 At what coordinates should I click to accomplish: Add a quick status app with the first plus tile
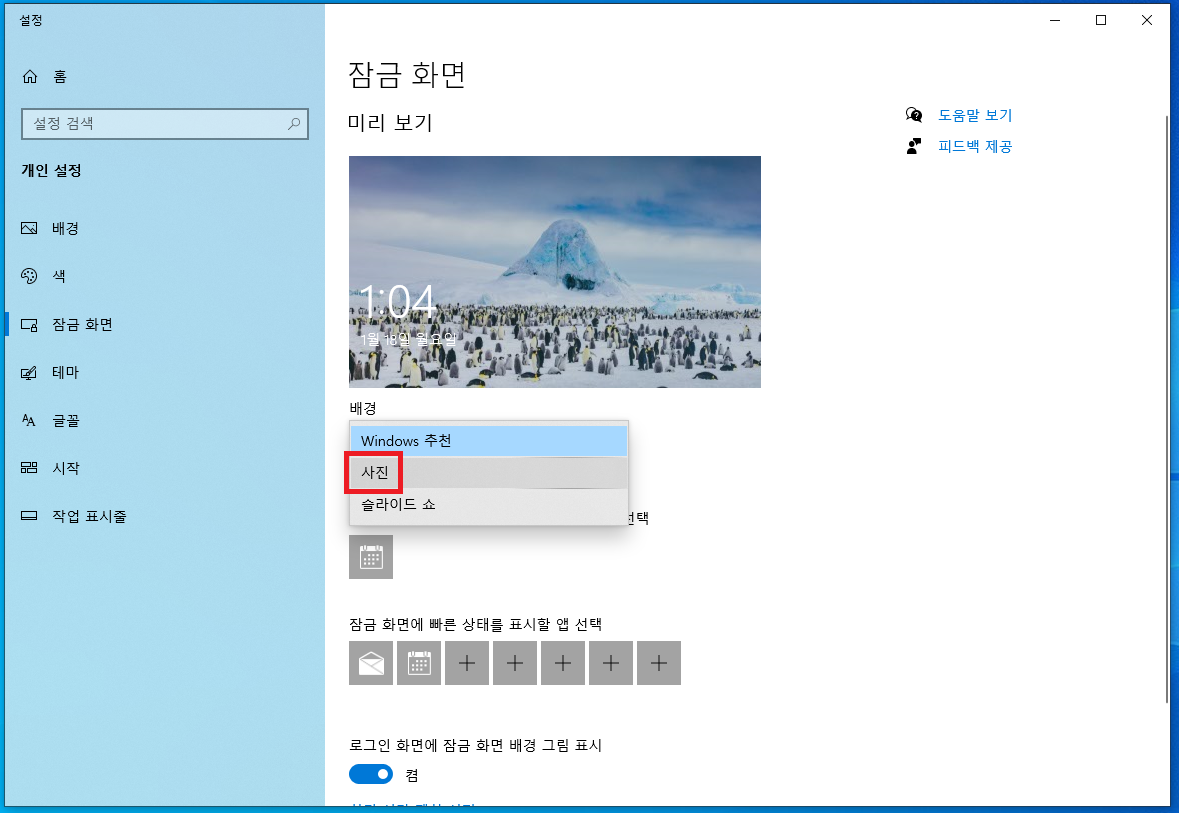pos(467,663)
